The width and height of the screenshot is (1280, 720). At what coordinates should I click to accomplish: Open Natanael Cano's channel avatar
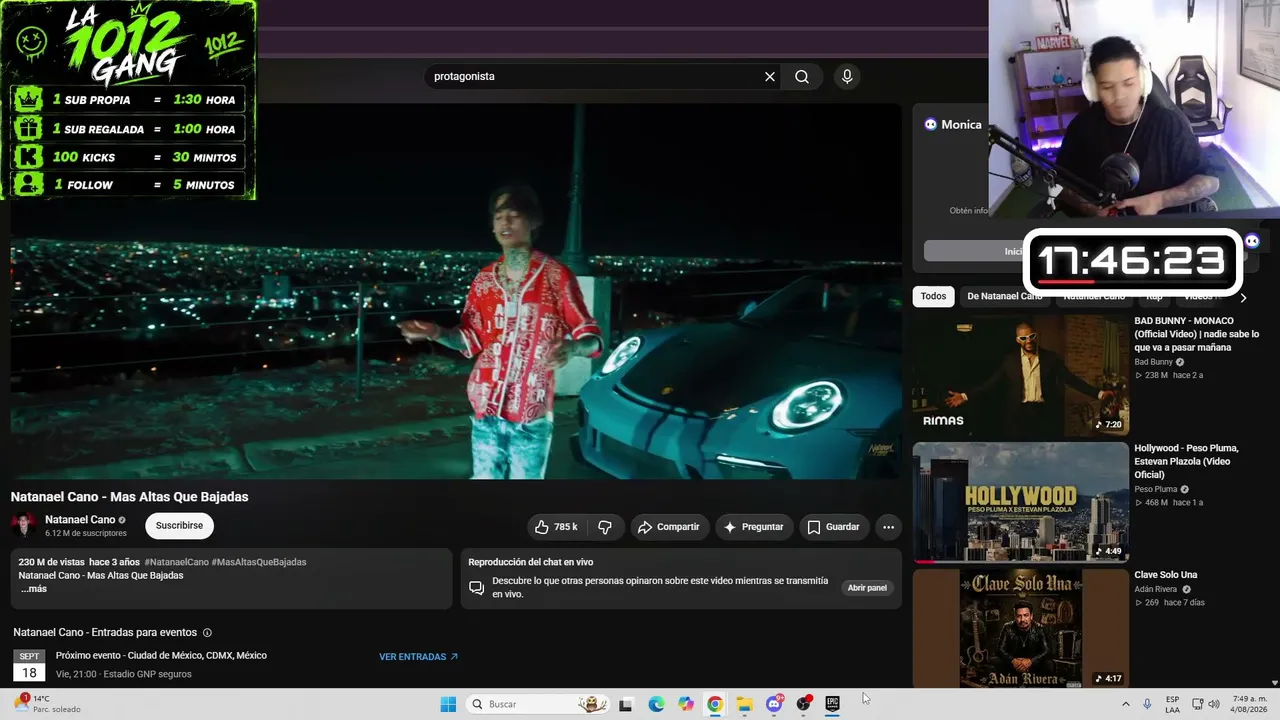(x=24, y=525)
